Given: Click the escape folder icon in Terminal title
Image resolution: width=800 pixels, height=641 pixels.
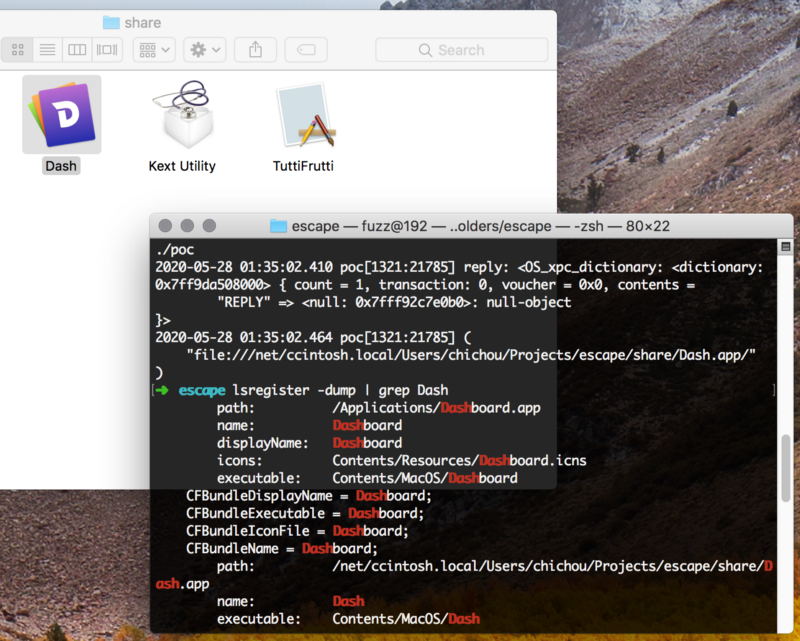Looking at the screenshot, I should 278,226.
